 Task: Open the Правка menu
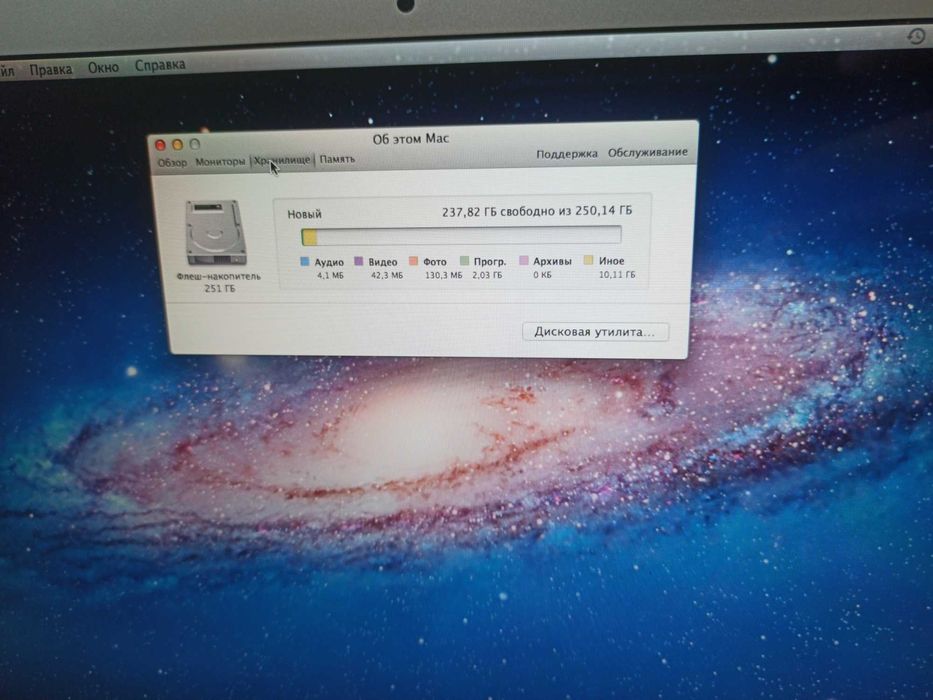tap(51, 70)
